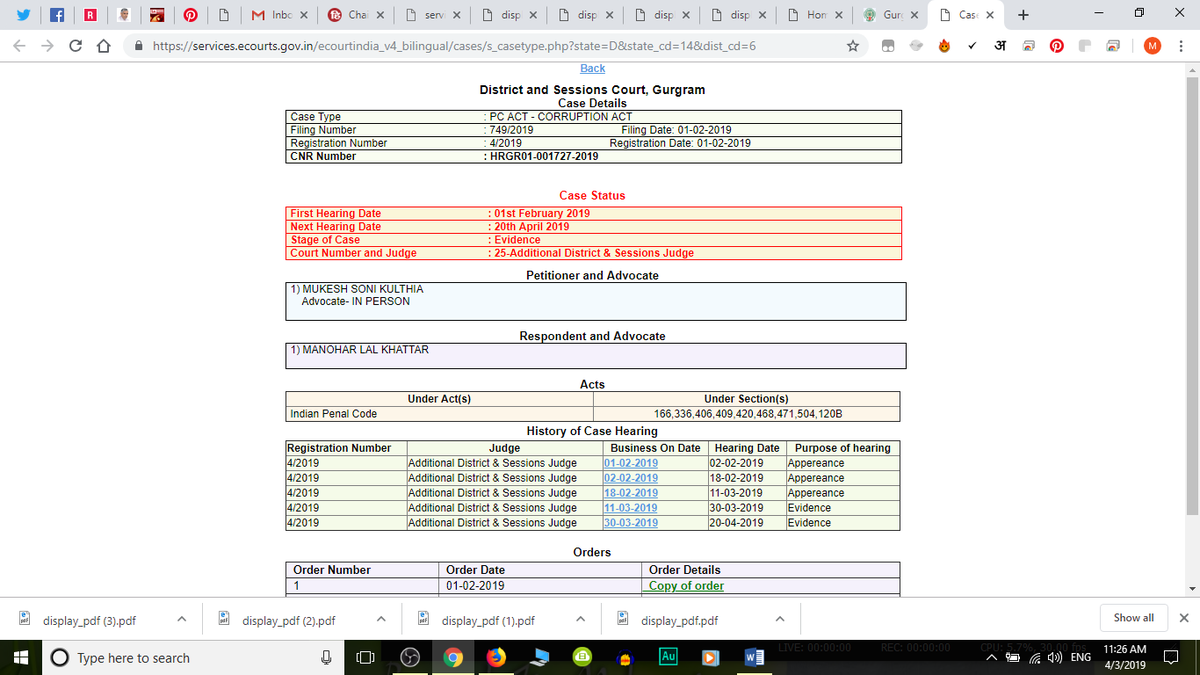Navigate back using browser back arrow
1200x675 pixels.
pos(19,46)
